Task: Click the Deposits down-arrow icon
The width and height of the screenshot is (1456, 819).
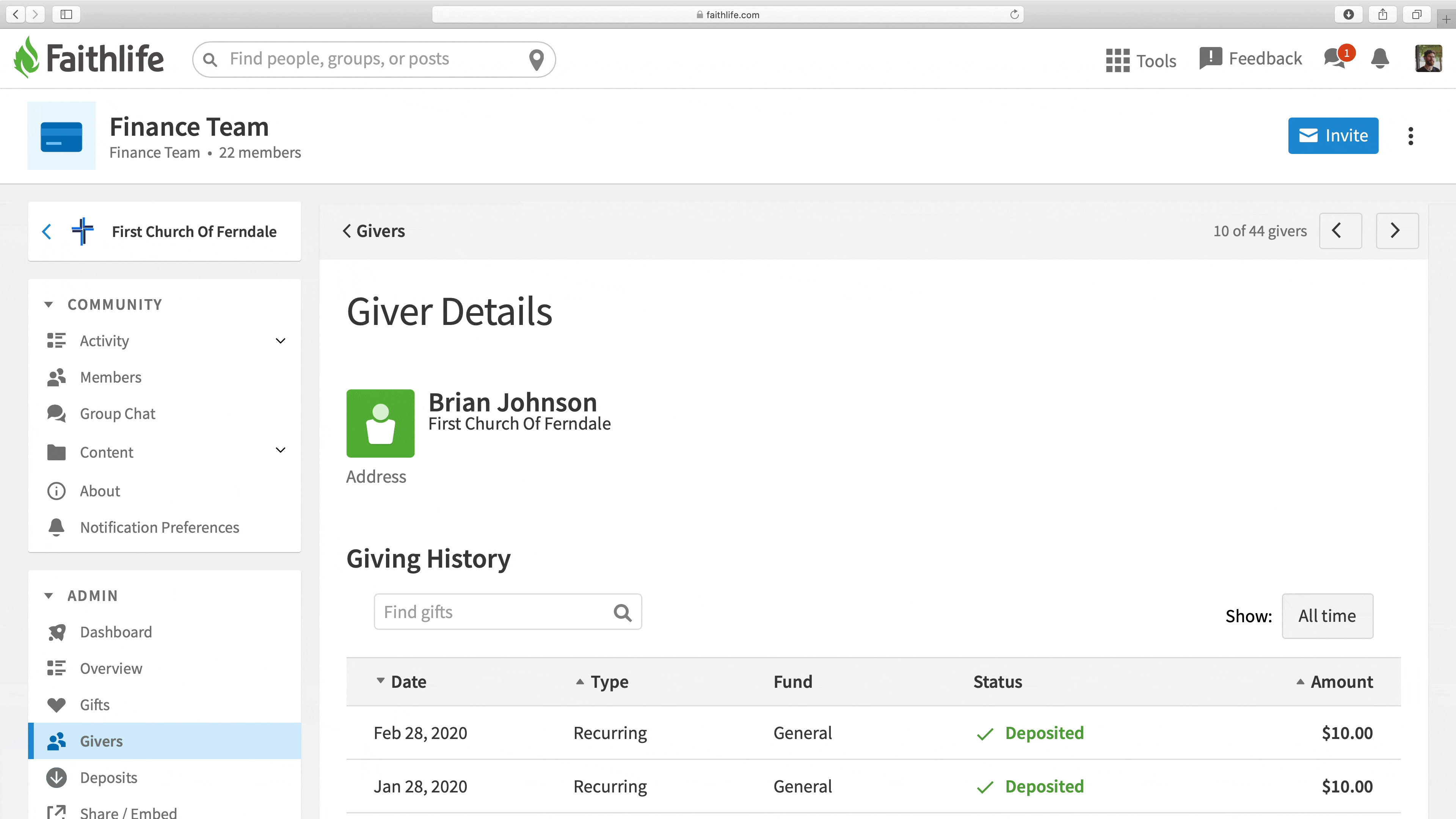Action: pyautogui.click(x=56, y=777)
